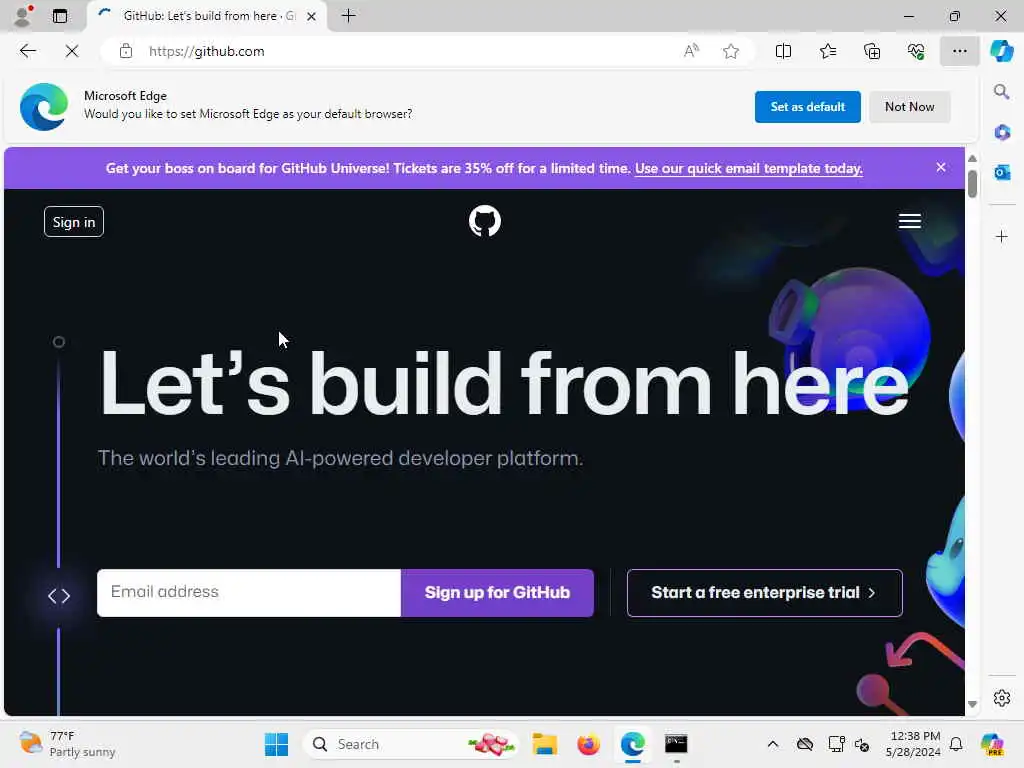This screenshot has height=768, width=1024.
Task: Open Microsoft 365 sidebar icon
Action: 1002,132
